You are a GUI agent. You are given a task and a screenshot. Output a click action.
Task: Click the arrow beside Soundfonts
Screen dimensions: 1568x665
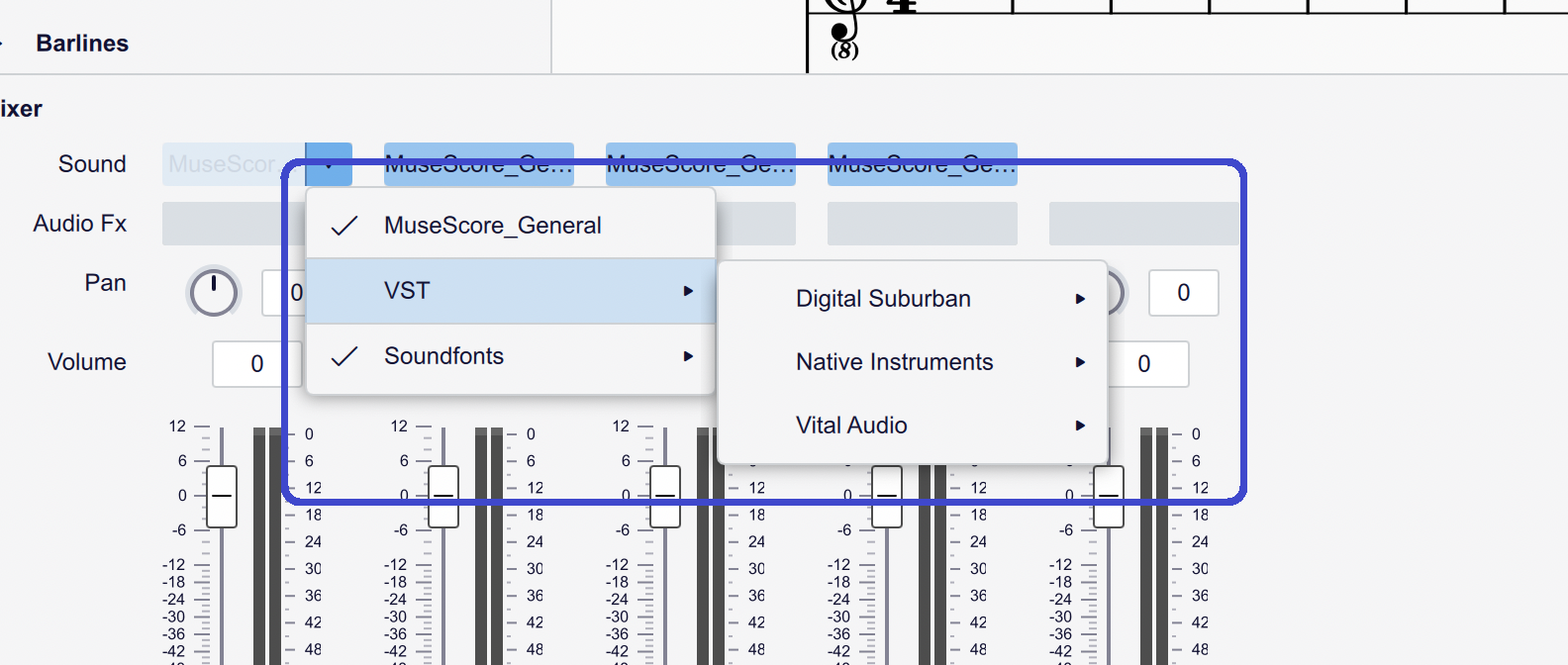pyautogui.click(x=688, y=356)
